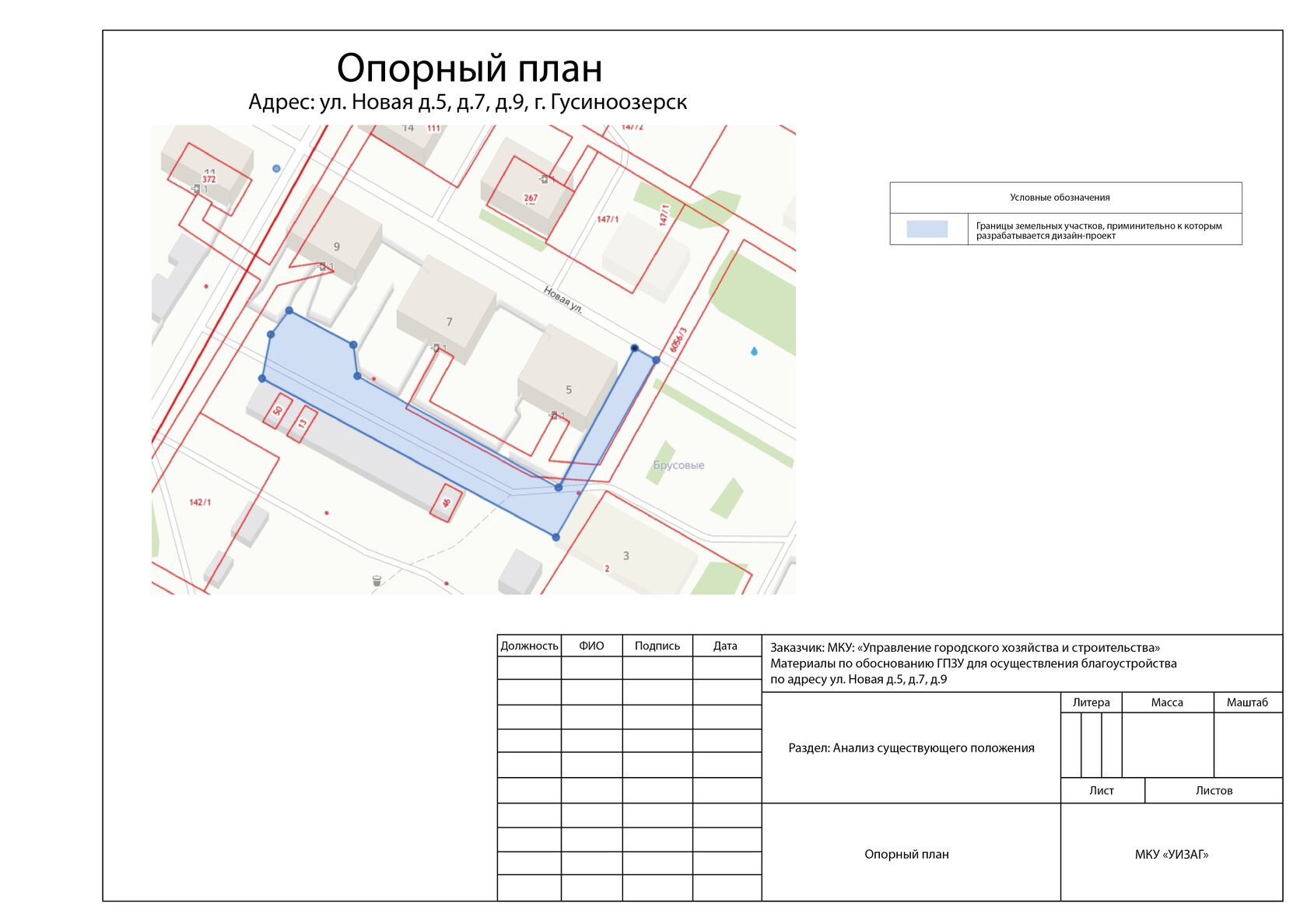Select the 'Заказчик: МКУ' line in title block
The image size is (1307, 924).
(x=965, y=648)
